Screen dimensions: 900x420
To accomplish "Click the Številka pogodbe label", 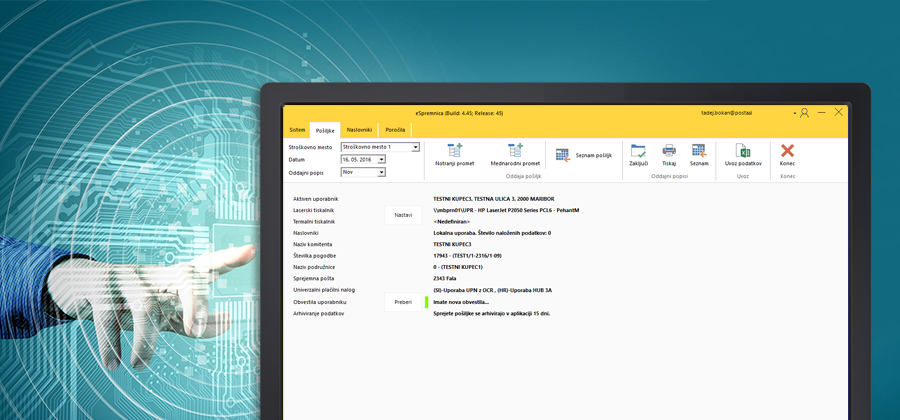I will 315,256.
